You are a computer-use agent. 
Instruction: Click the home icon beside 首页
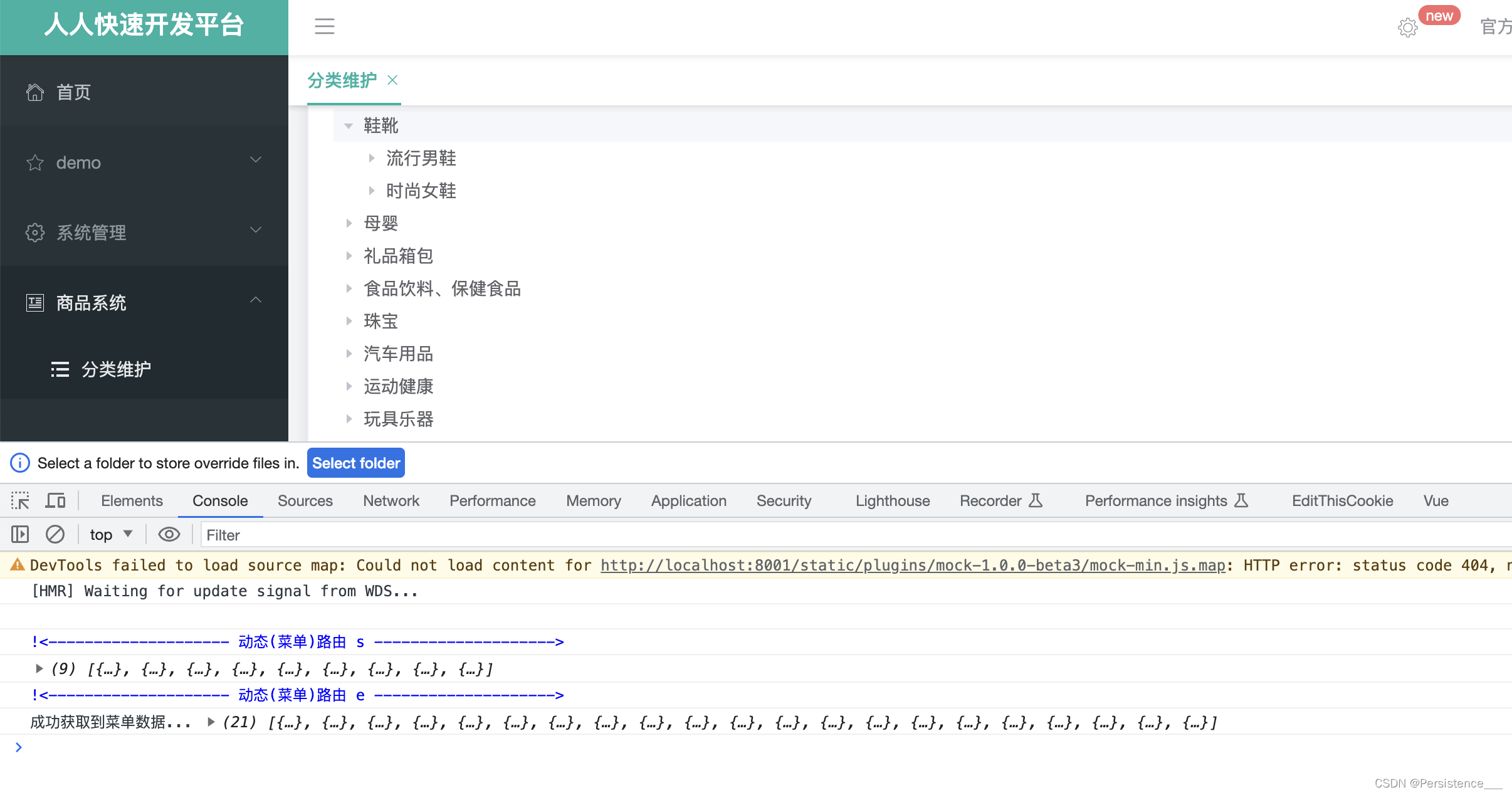[35, 92]
